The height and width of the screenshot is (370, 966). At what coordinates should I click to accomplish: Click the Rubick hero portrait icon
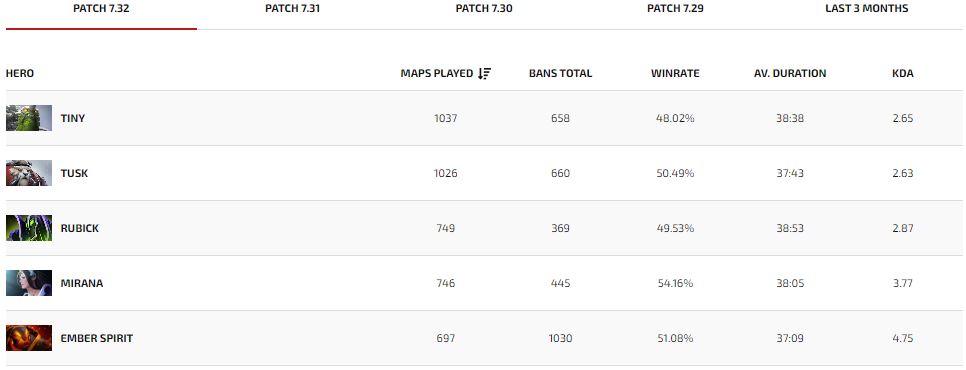tap(29, 228)
